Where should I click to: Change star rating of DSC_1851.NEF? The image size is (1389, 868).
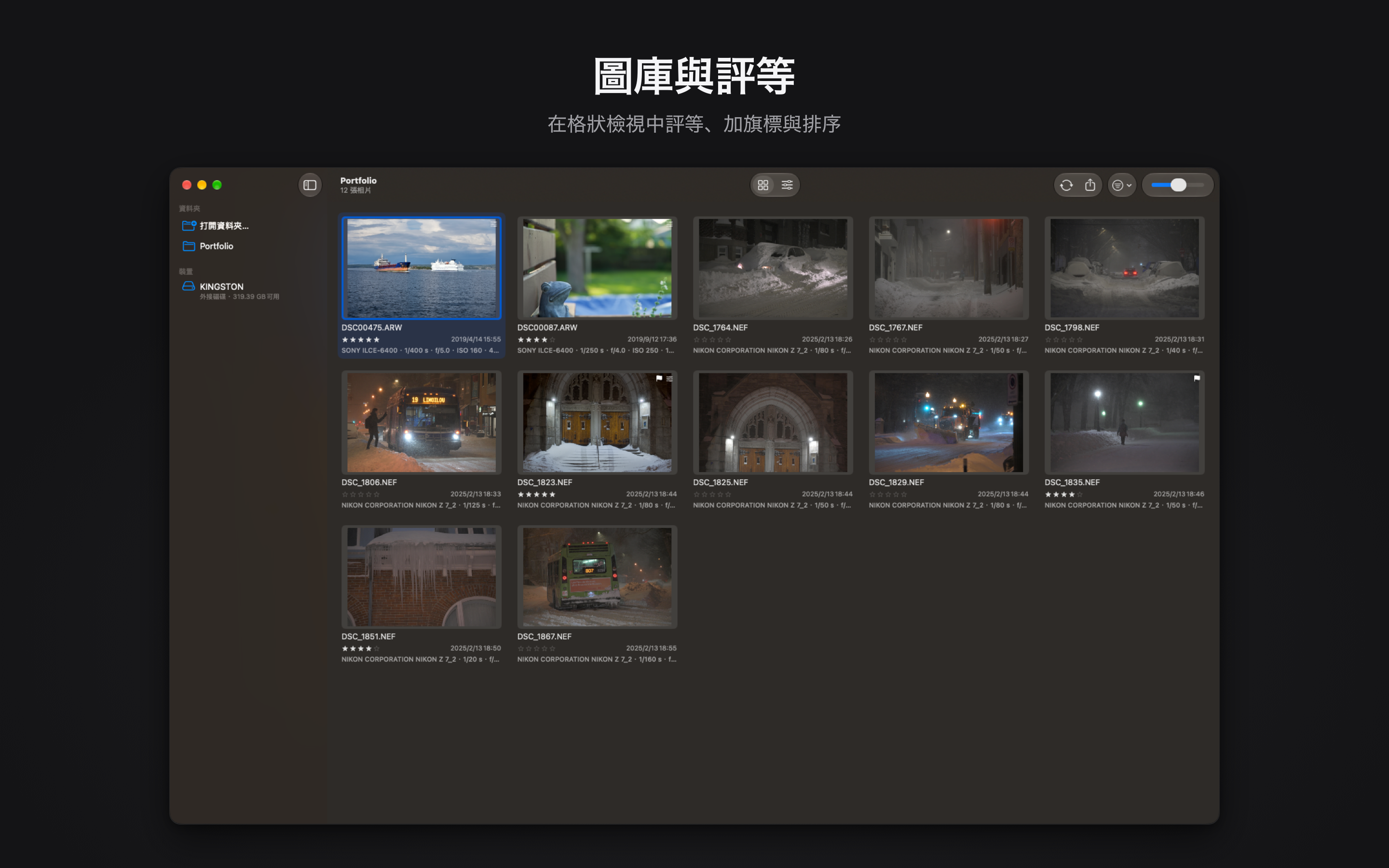[x=360, y=649]
